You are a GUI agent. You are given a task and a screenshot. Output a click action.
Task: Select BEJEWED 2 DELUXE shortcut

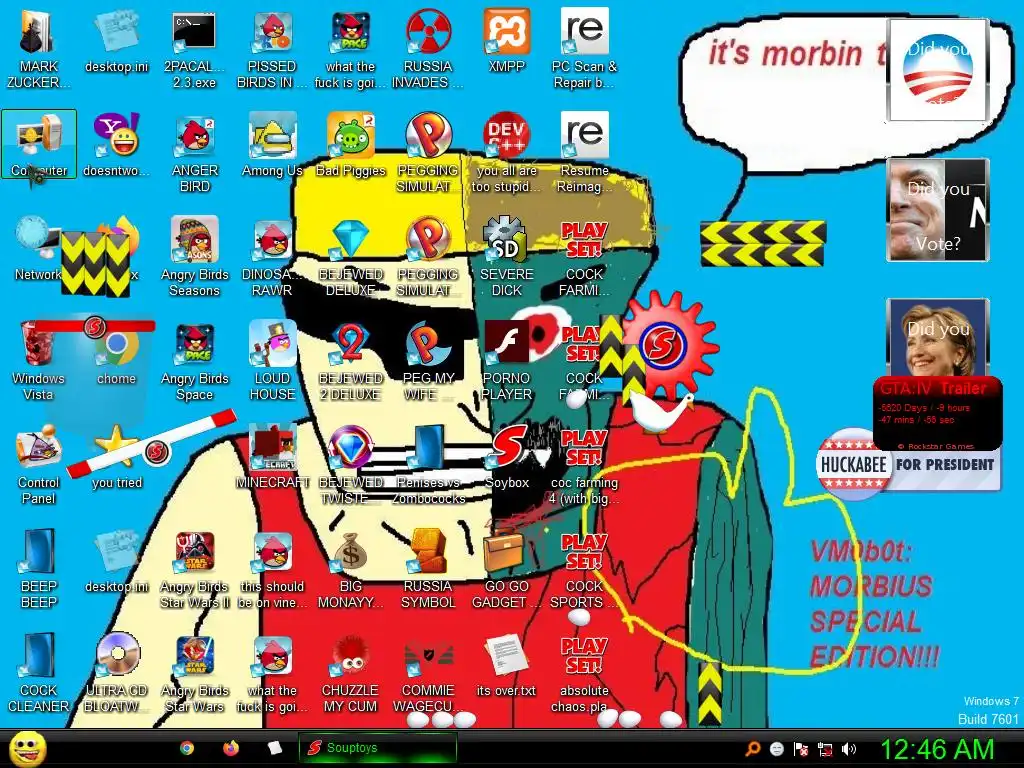(350, 360)
